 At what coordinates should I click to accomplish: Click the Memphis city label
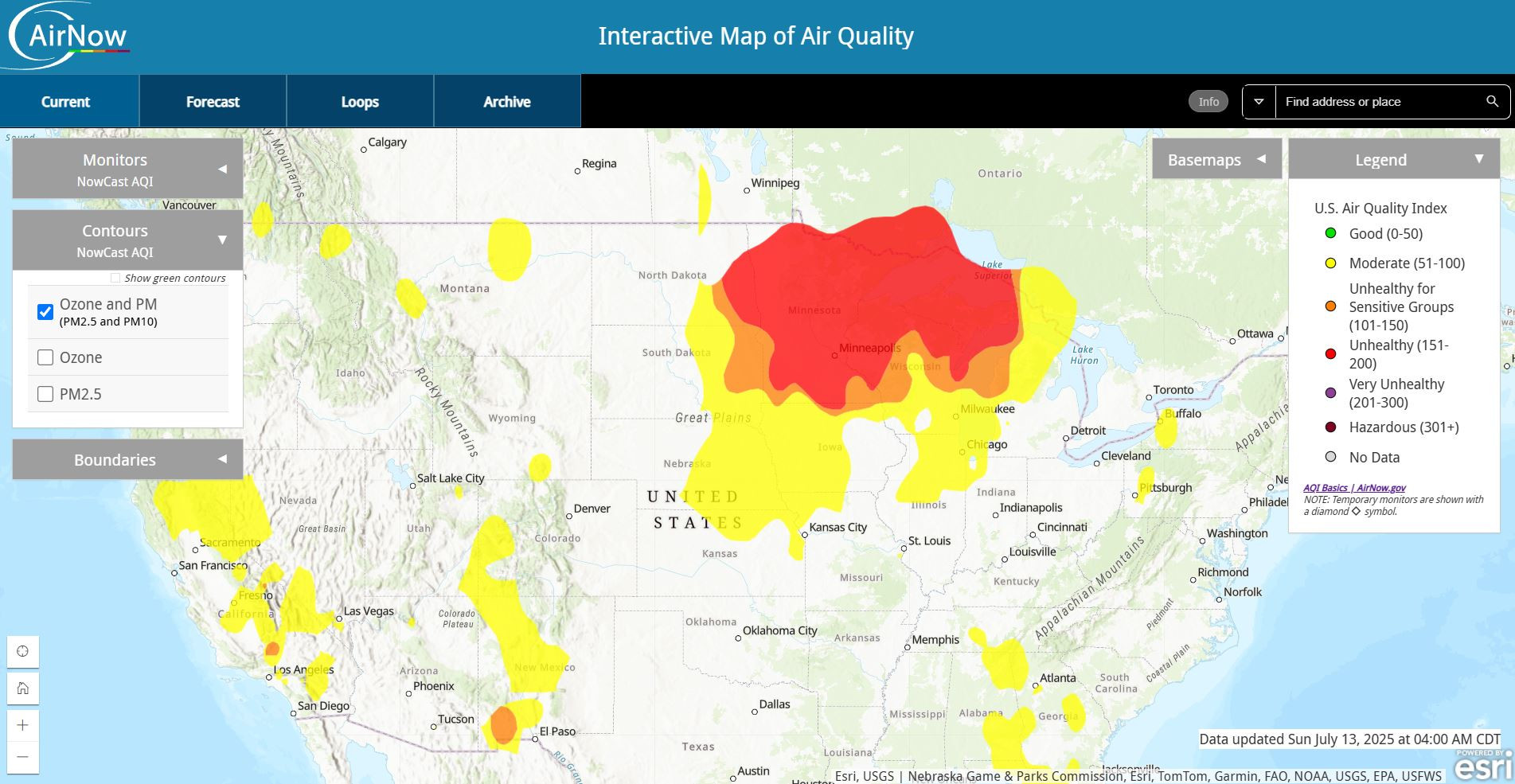(x=935, y=639)
